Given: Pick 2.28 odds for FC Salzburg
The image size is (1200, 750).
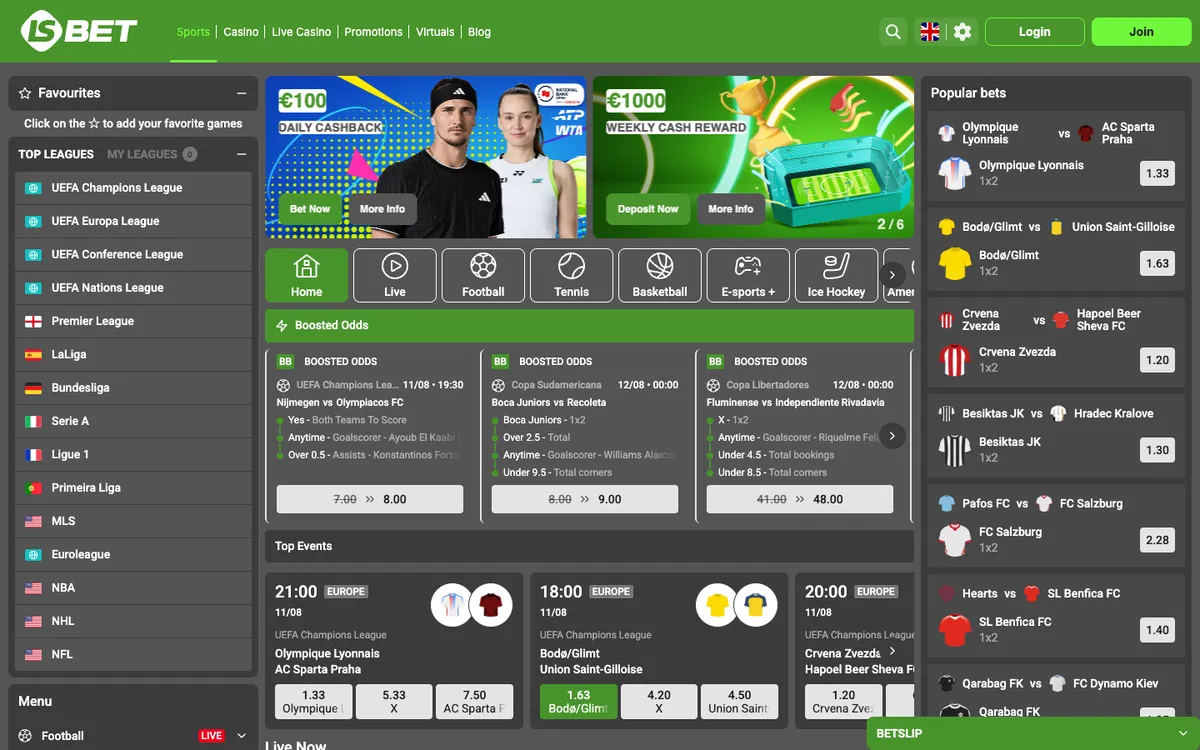Looking at the screenshot, I should [x=1157, y=540].
